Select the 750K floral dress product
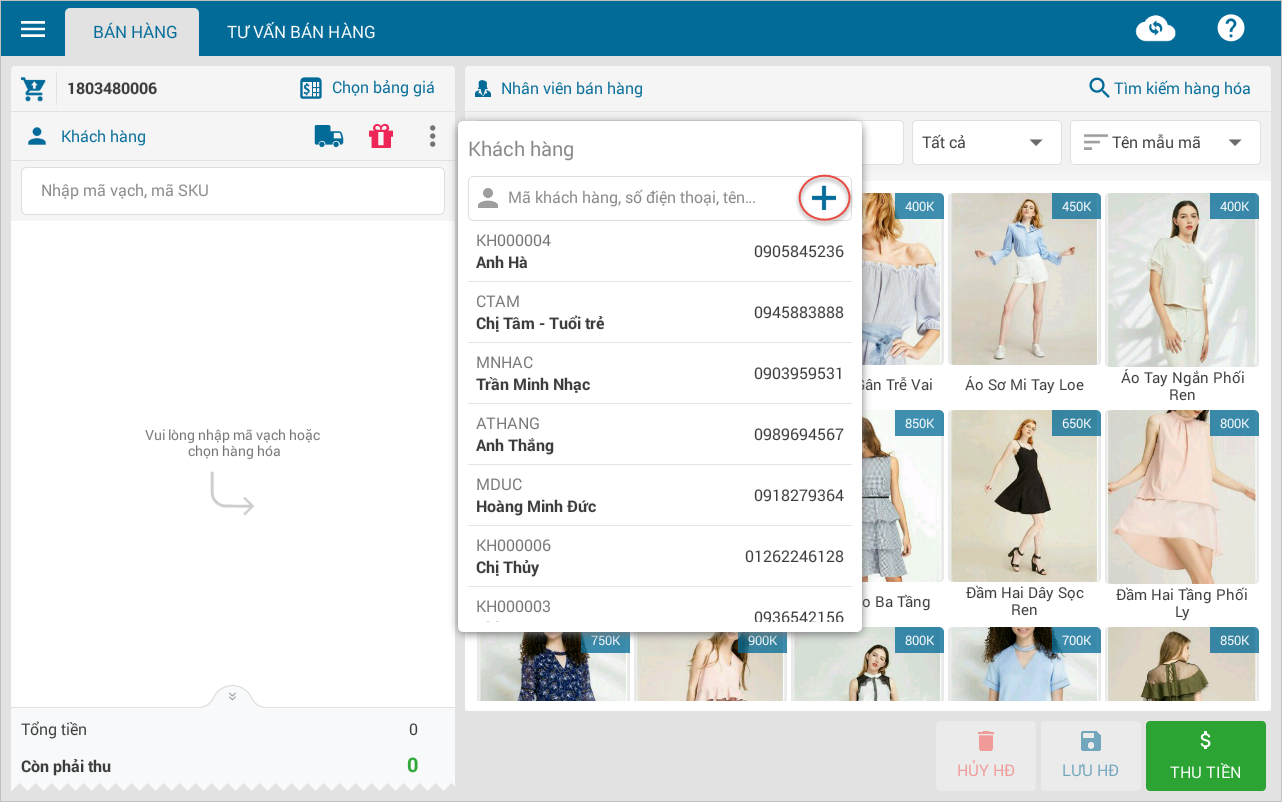The width and height of the screenshot is (1282, 802). pyautogui.click(x=554, y=664)
